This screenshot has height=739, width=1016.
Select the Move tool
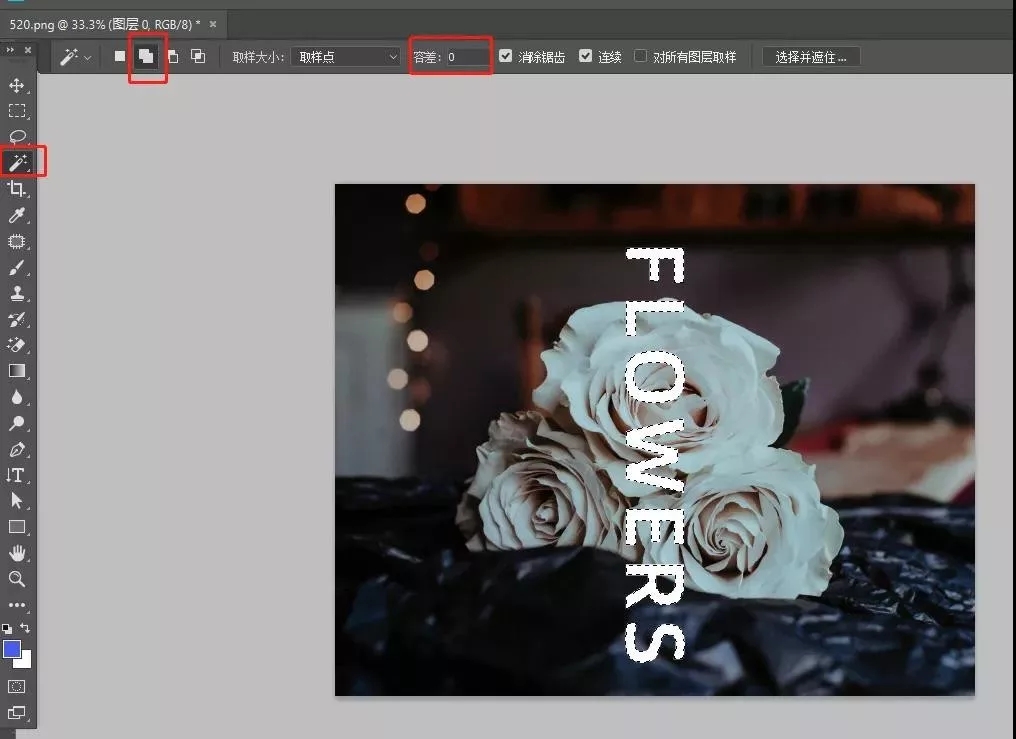[17, 85]
